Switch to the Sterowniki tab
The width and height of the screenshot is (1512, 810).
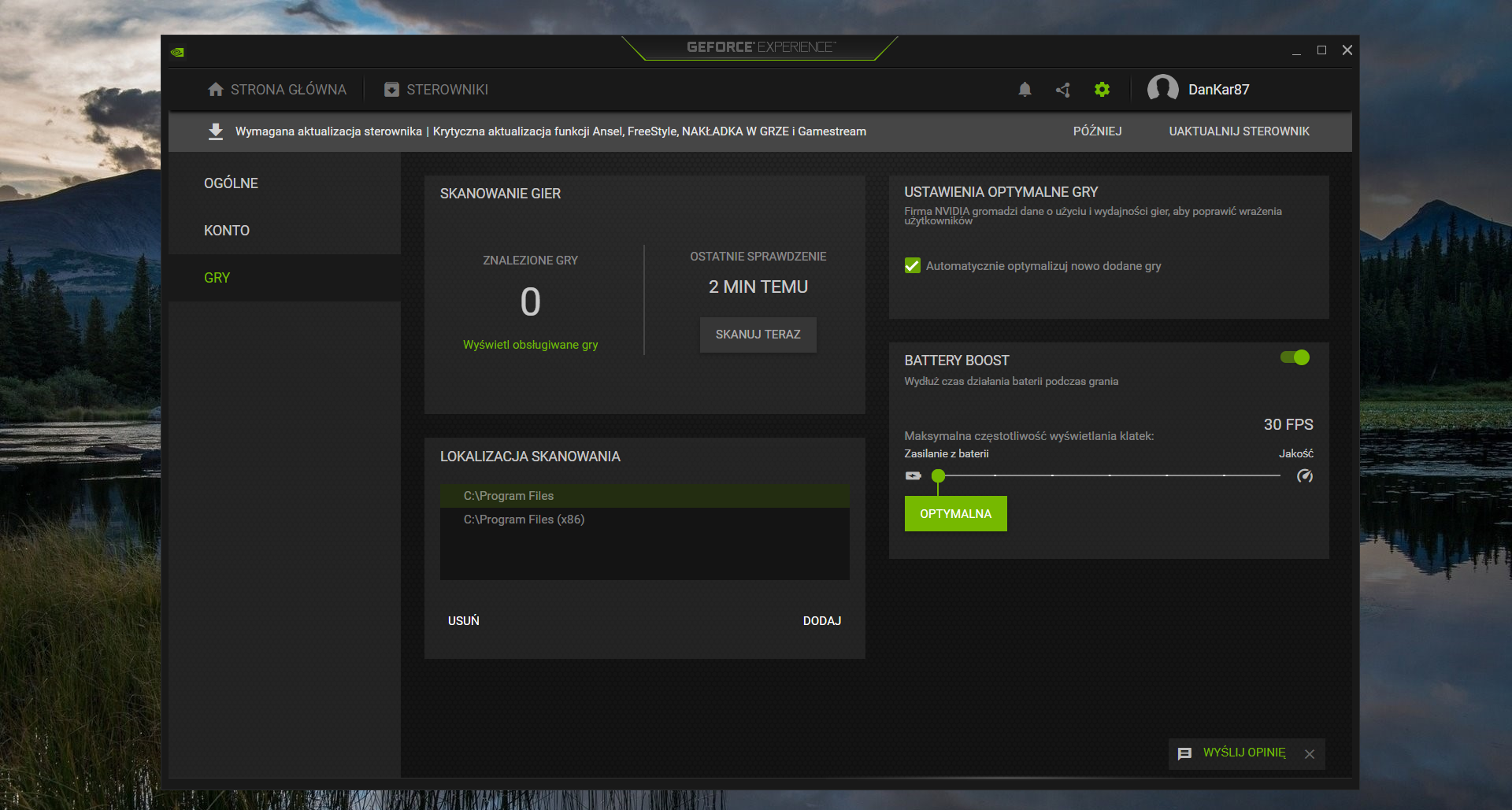pyautogui.click(x=436, y=90)
